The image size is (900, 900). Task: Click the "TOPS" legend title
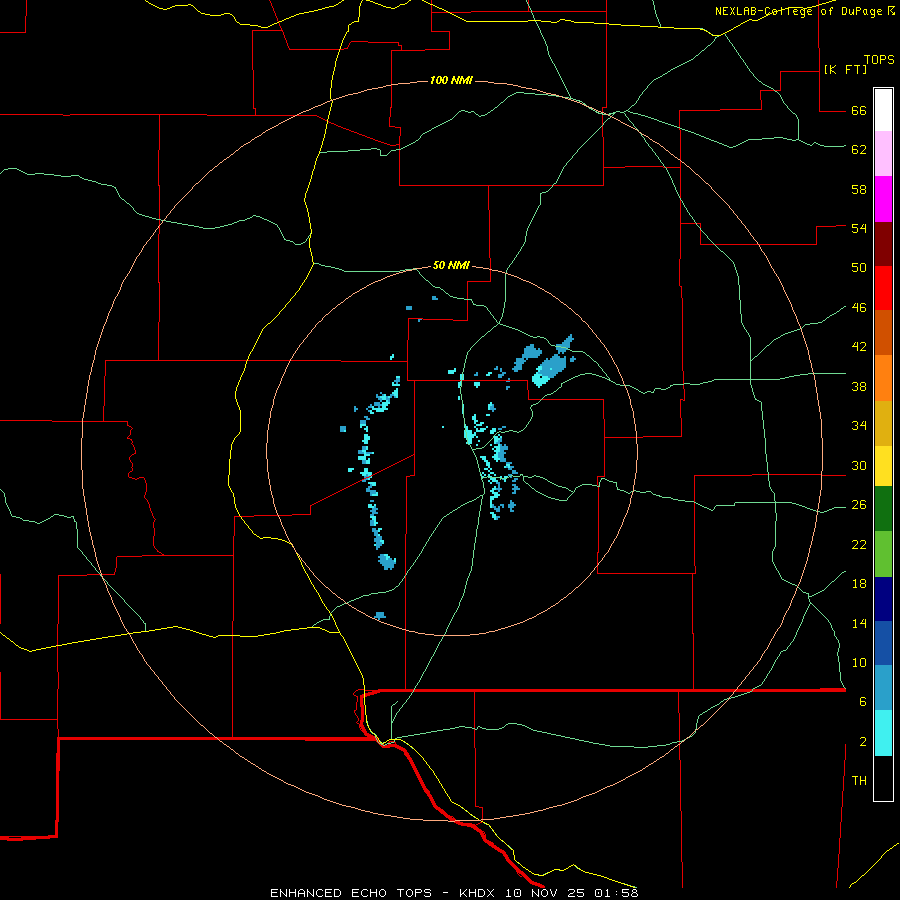pyautogui.click(x=879, y=59)
